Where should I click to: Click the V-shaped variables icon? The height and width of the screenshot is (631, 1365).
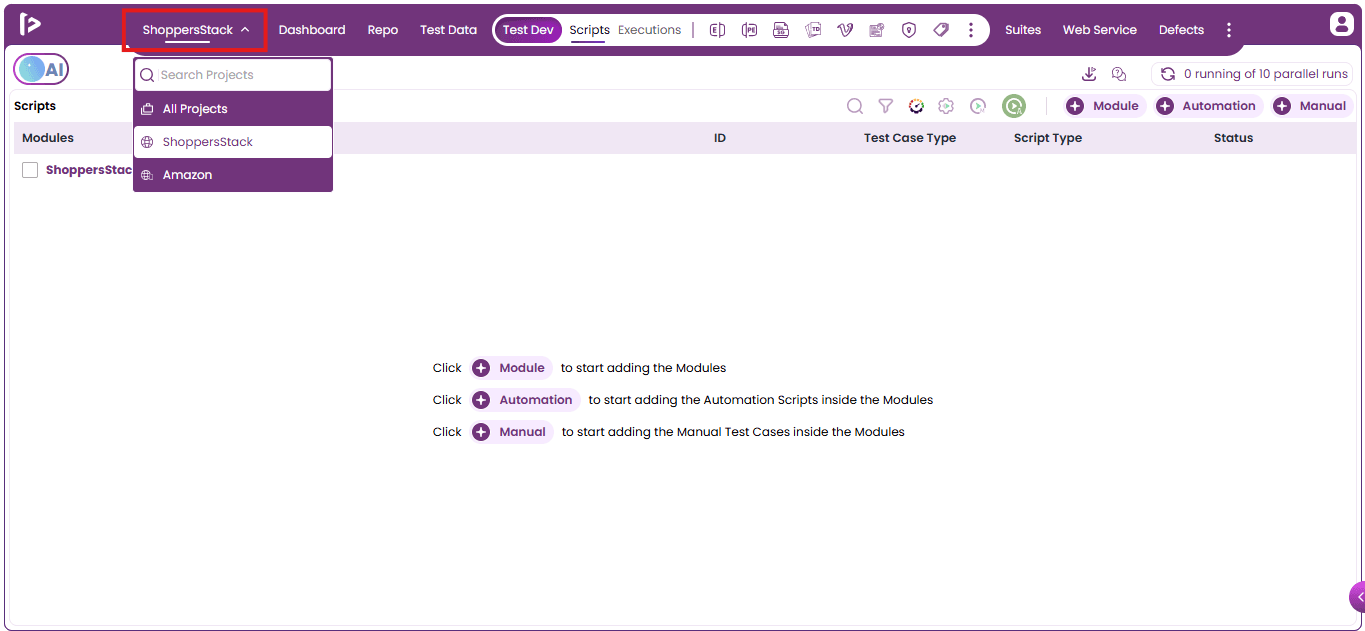pyautogui.click(x=845, y=30)
